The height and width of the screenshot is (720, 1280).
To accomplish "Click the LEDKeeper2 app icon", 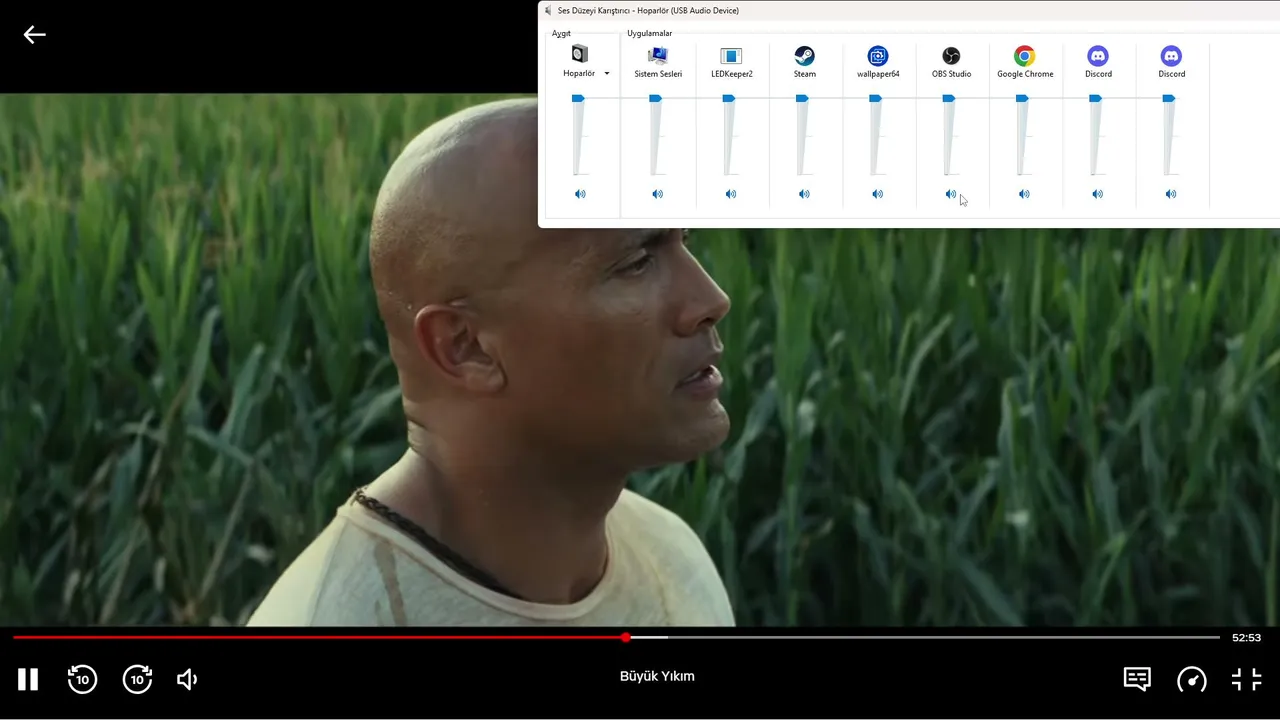I will pyautogui.click(x=731, y=55).
